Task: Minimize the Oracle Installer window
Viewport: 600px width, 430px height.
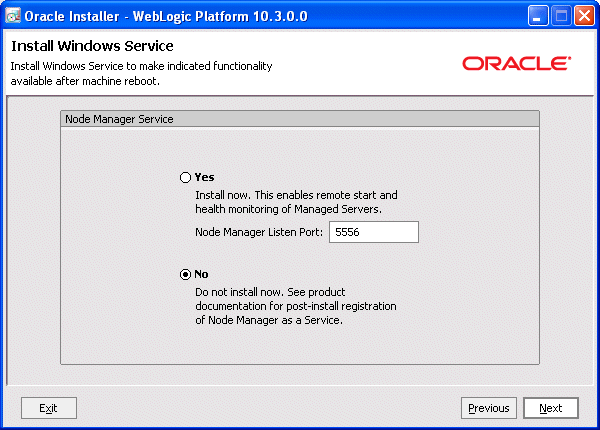Action: point(538,16)
